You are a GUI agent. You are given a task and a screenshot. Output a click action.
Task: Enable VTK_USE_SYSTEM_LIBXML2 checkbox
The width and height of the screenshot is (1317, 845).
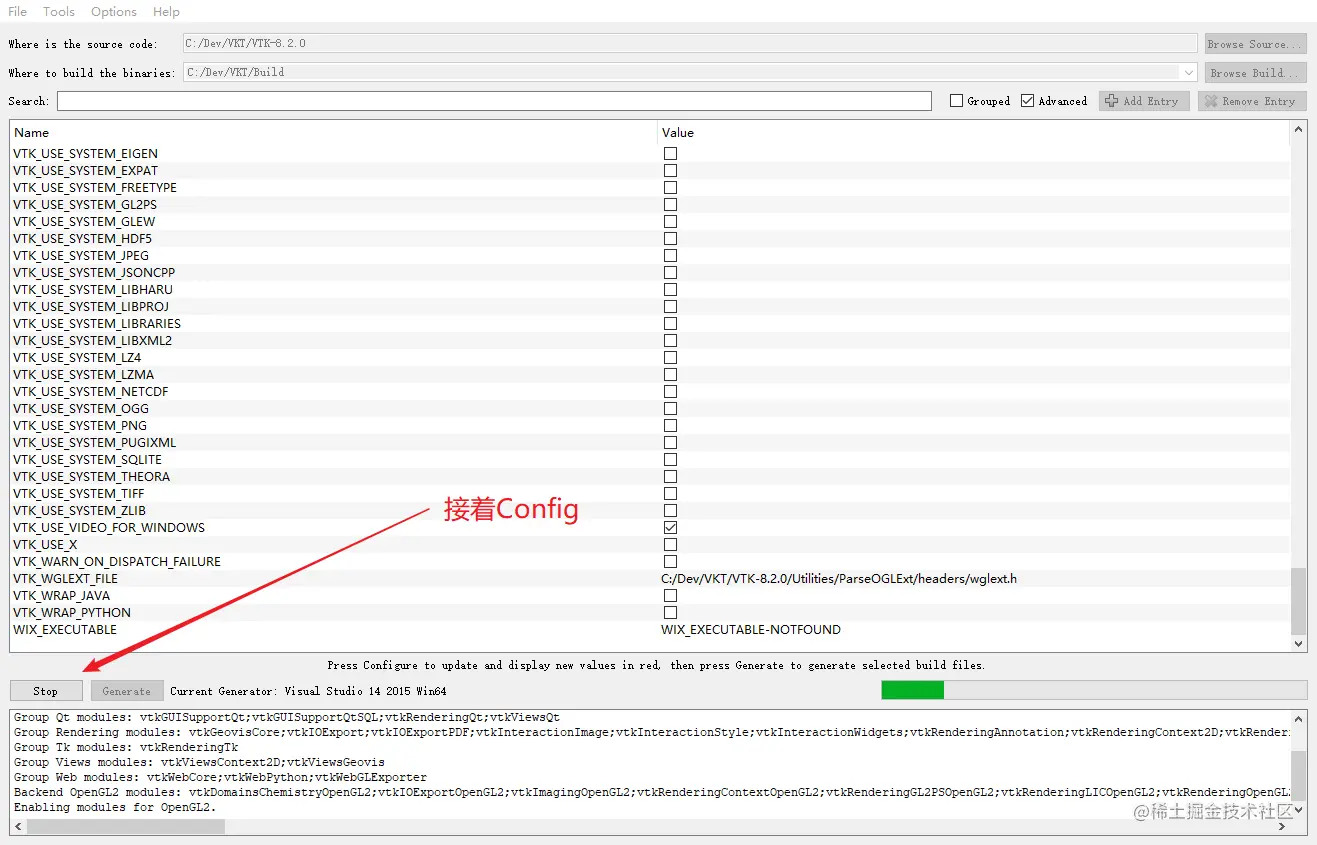click(670, 341)
